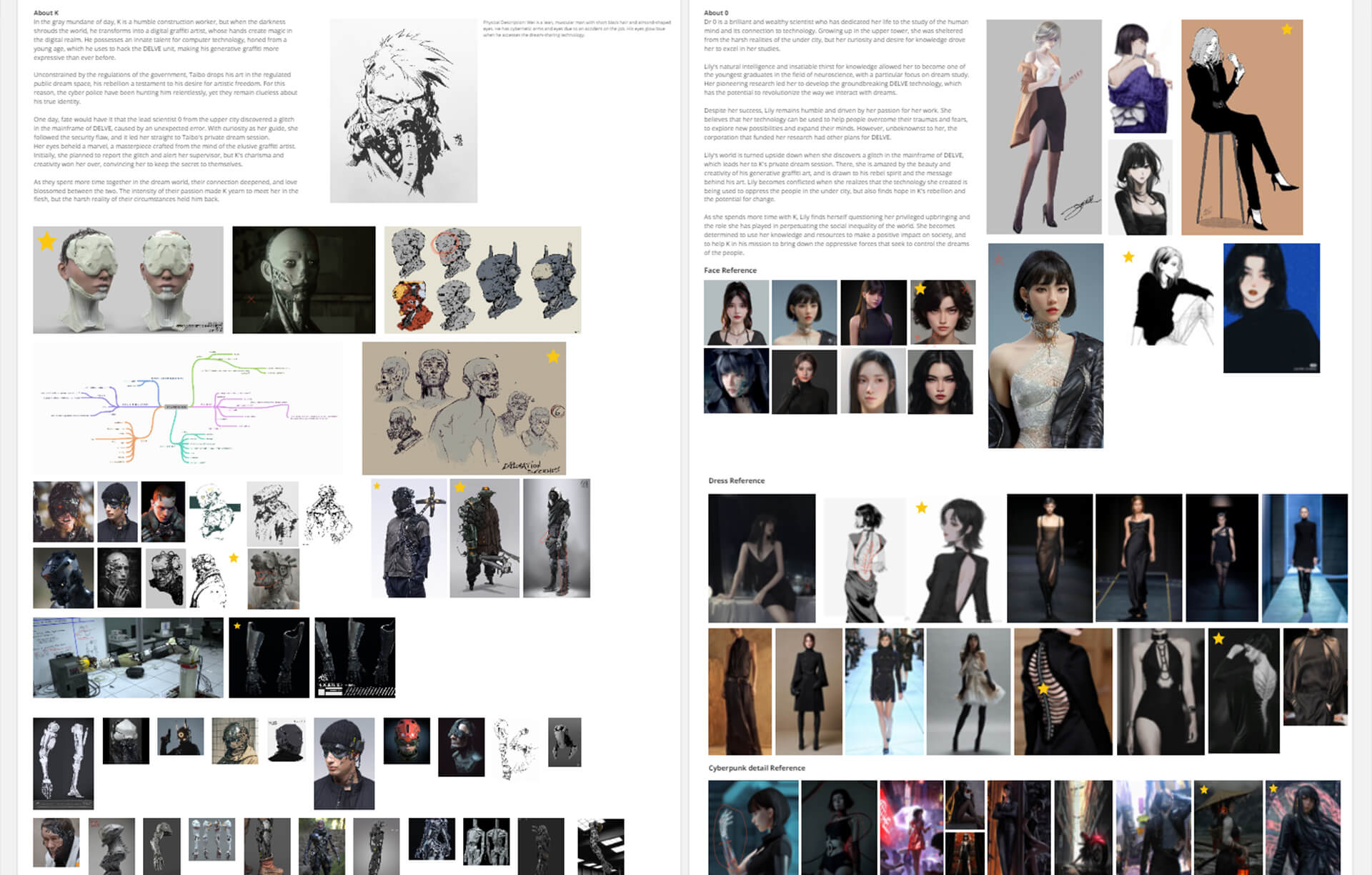Open the white tutu skirt dress reference

968,692
